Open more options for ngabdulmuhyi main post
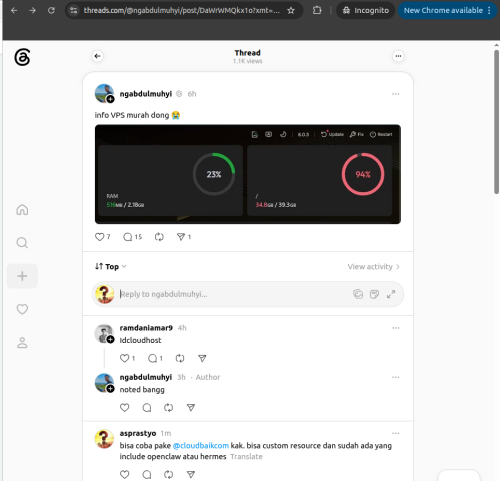Screen dimensions: 500x481 tap(395, 94)
